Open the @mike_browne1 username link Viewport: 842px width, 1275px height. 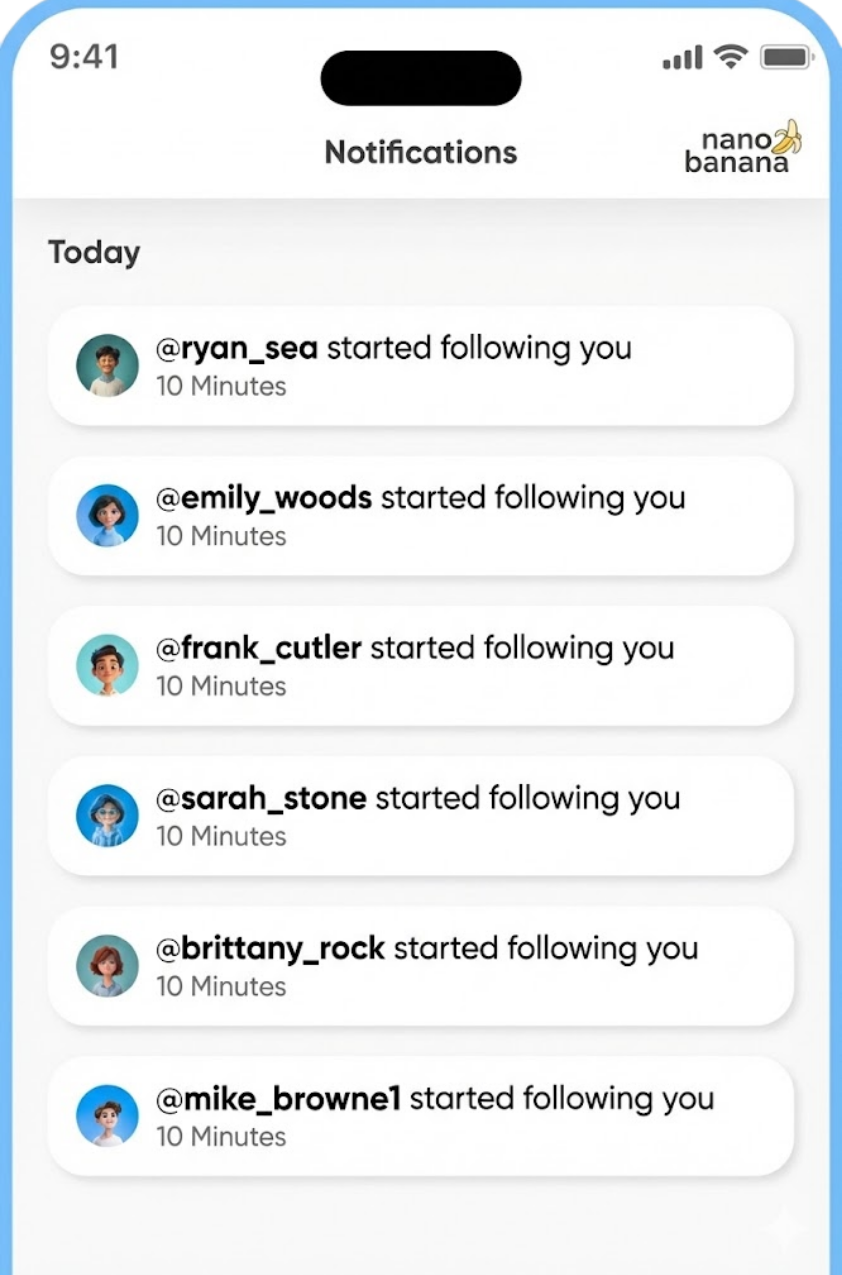coord(278,1099)
